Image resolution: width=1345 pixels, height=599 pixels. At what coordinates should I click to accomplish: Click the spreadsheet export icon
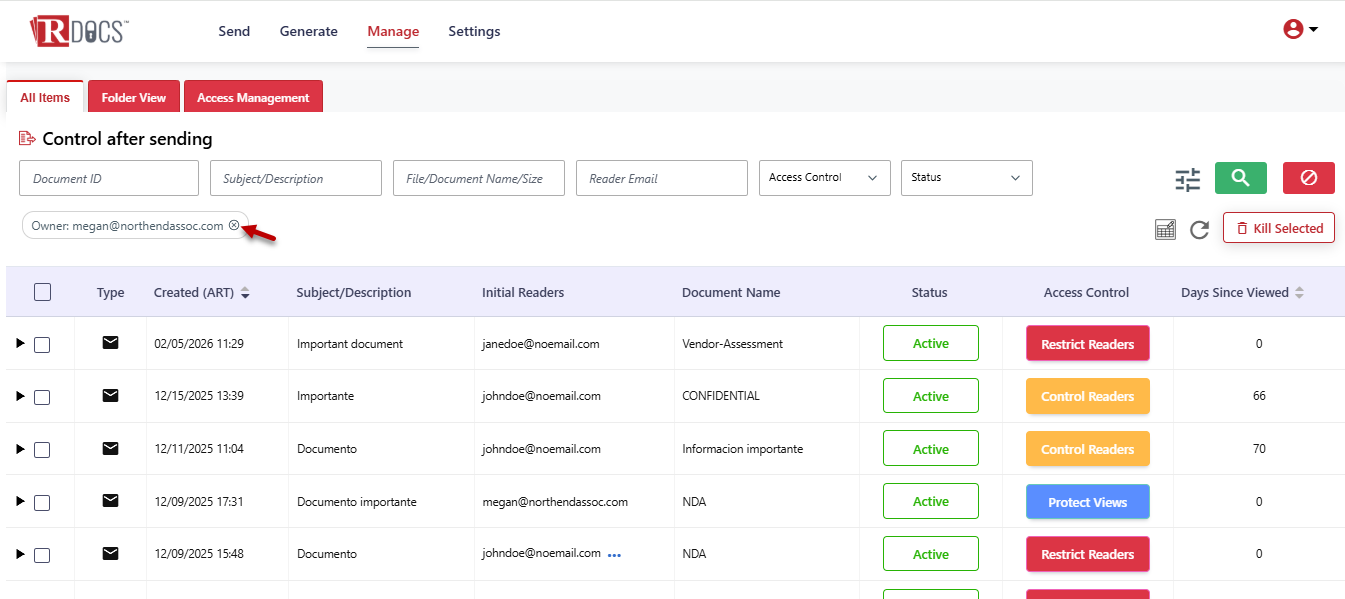pos(1165,230)
